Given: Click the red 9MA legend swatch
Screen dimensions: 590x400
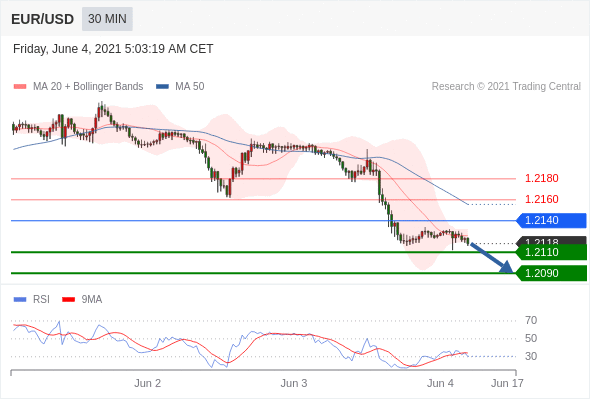Looking at the screenshot, I should [68, 300].
